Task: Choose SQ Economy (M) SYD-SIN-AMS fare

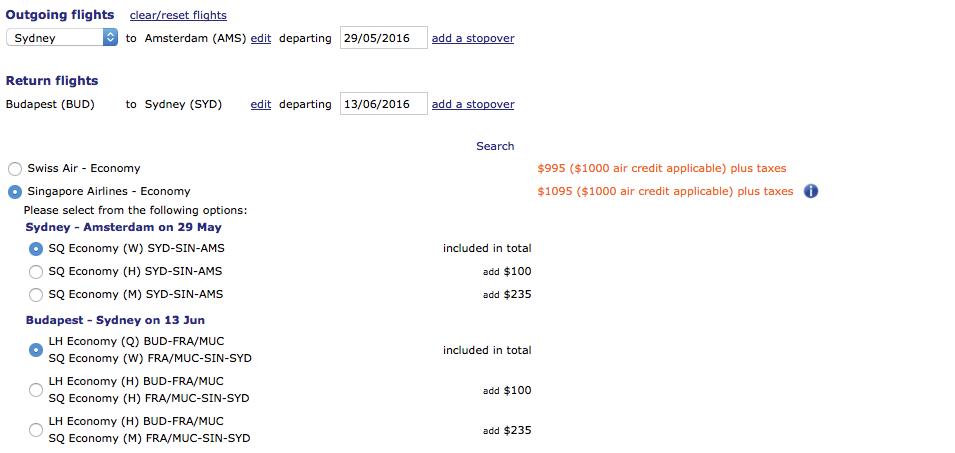Action: click(x=37, y=295)
